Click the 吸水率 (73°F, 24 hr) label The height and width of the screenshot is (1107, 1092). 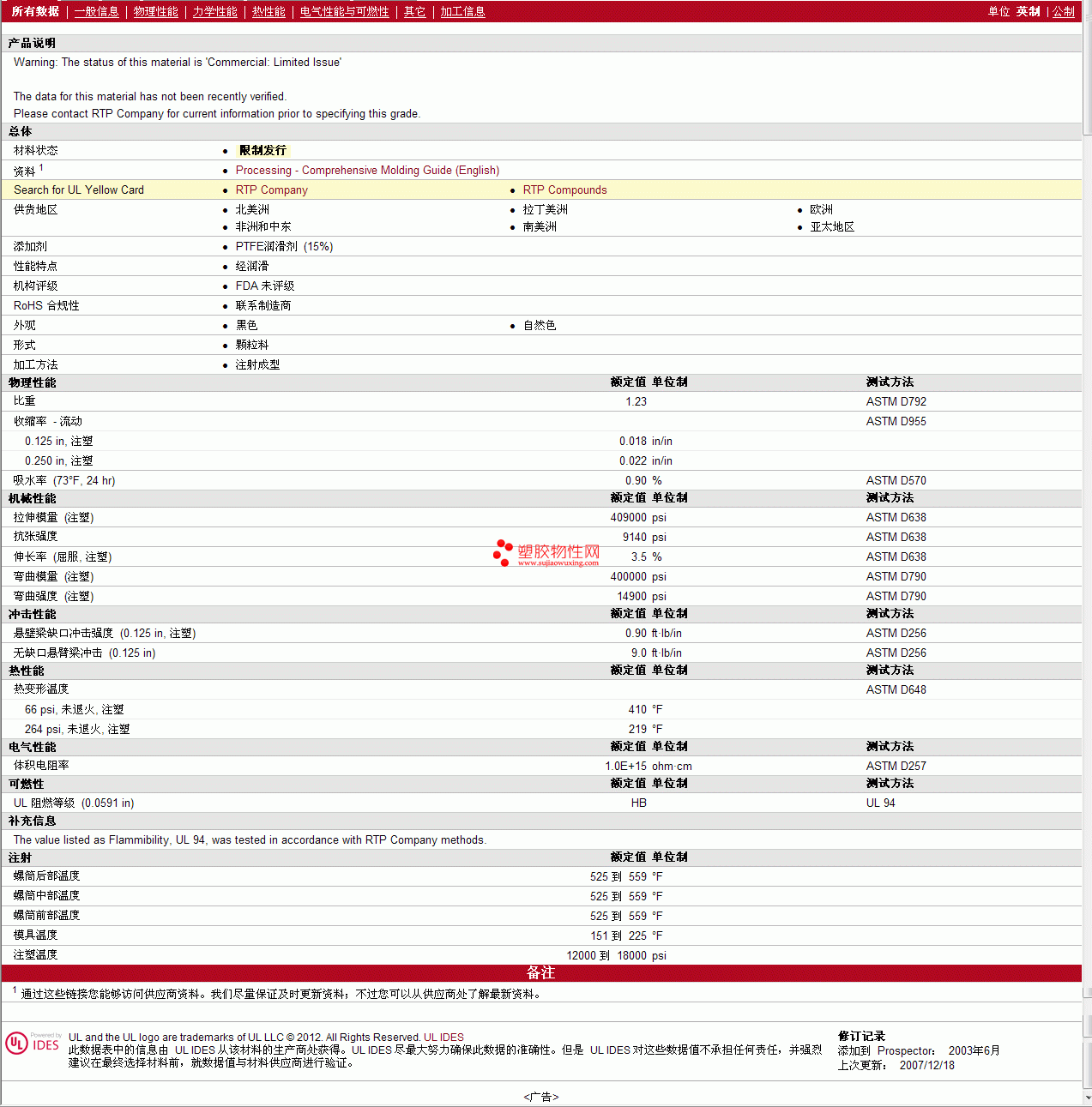64,480
